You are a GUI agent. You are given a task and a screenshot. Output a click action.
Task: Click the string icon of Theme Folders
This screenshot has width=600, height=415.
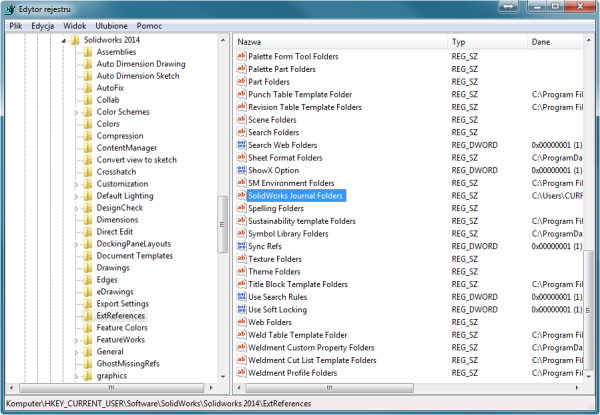[x=241, y=271]
